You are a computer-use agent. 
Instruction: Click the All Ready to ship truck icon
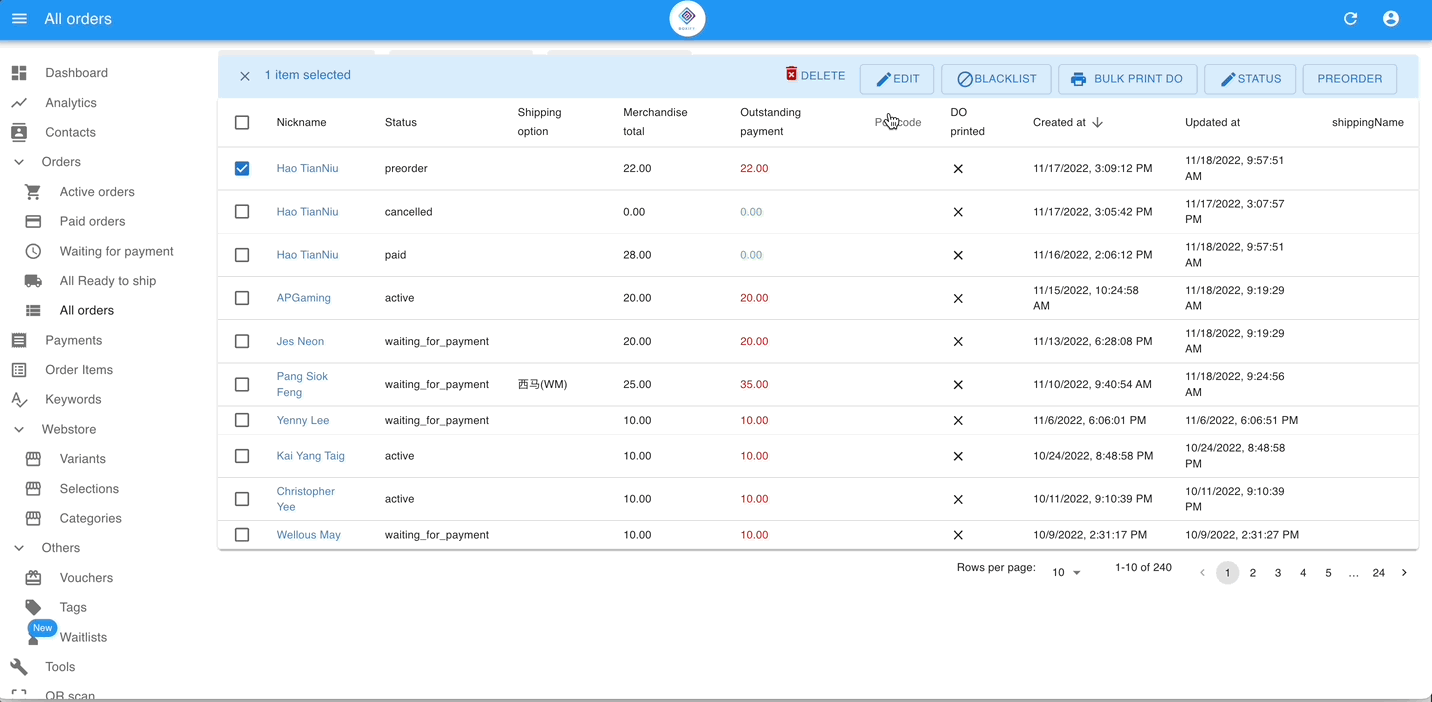coord(33,281)
